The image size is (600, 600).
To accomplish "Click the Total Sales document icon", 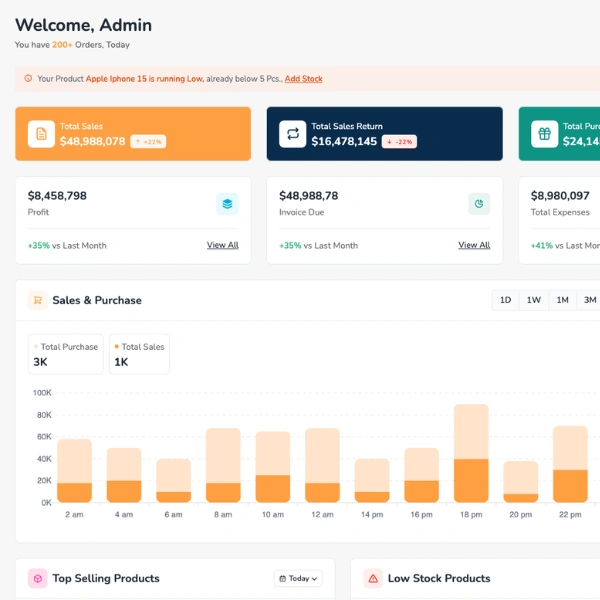I will (41, 134).
